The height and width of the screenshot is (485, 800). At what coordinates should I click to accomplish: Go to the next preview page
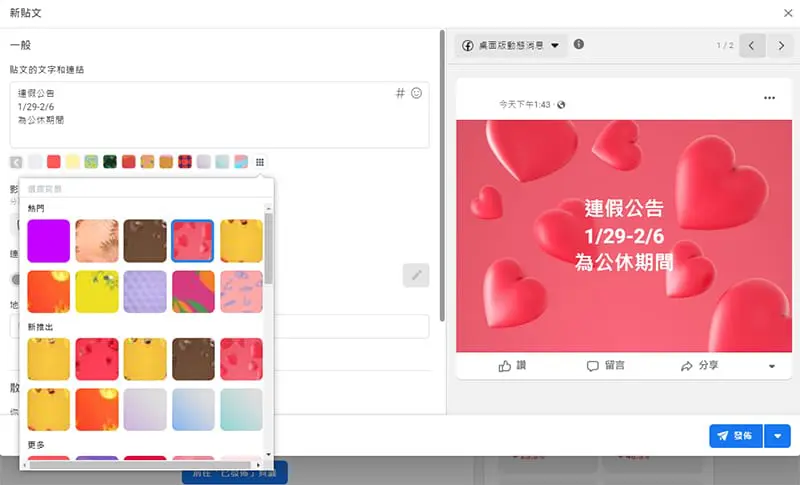point(780,46)
